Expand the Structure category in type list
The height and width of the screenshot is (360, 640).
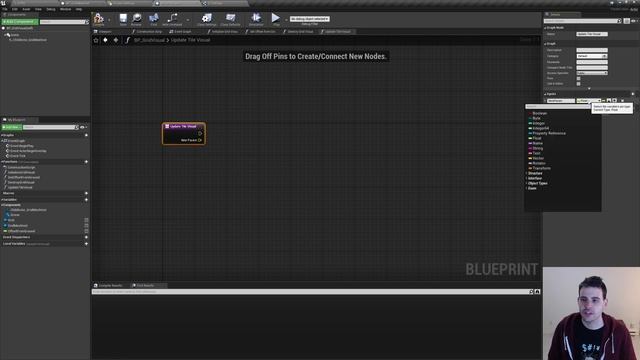click(534, 173)
